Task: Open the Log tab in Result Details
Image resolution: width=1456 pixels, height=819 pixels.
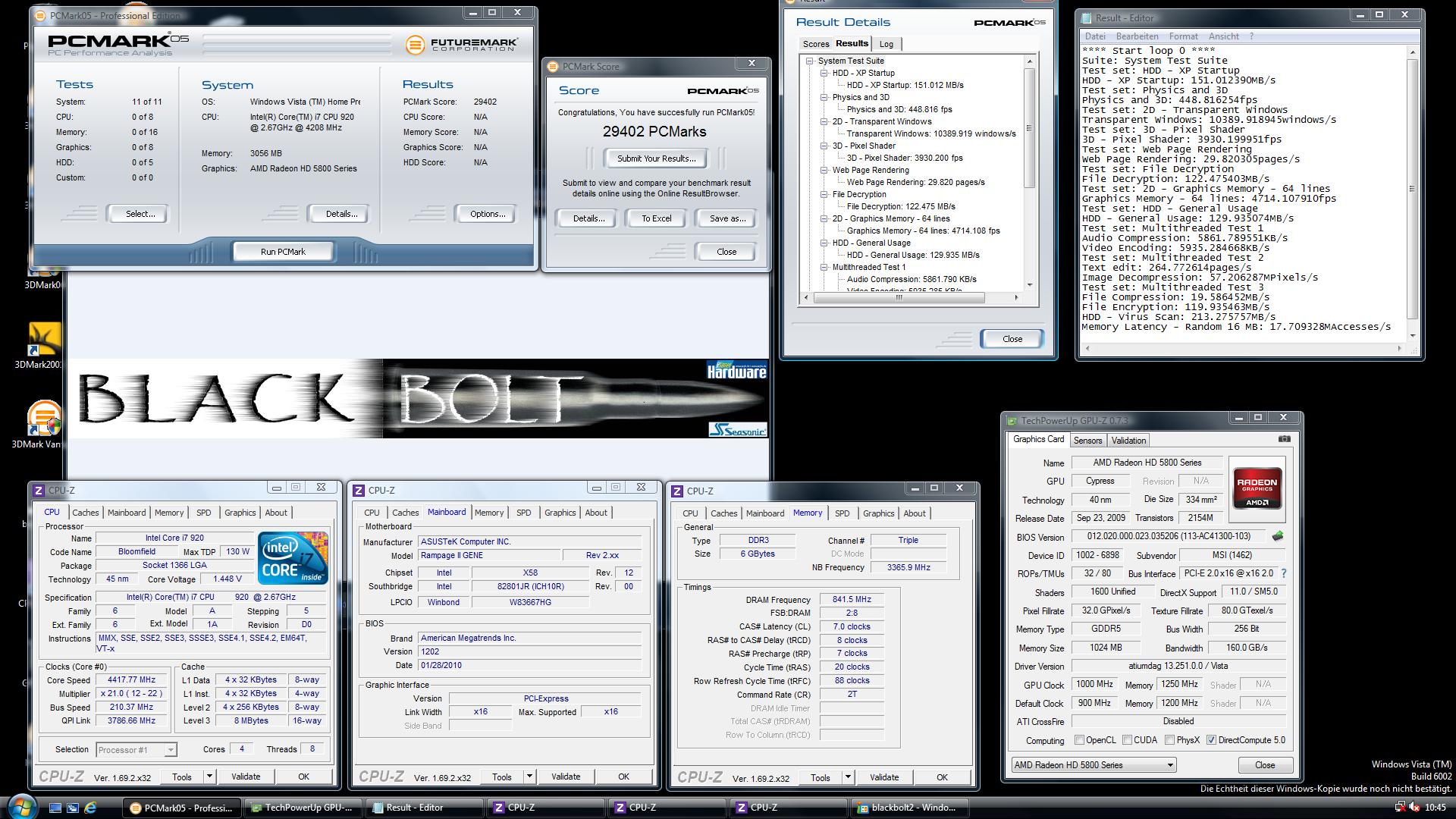Action: click(886, 44)
